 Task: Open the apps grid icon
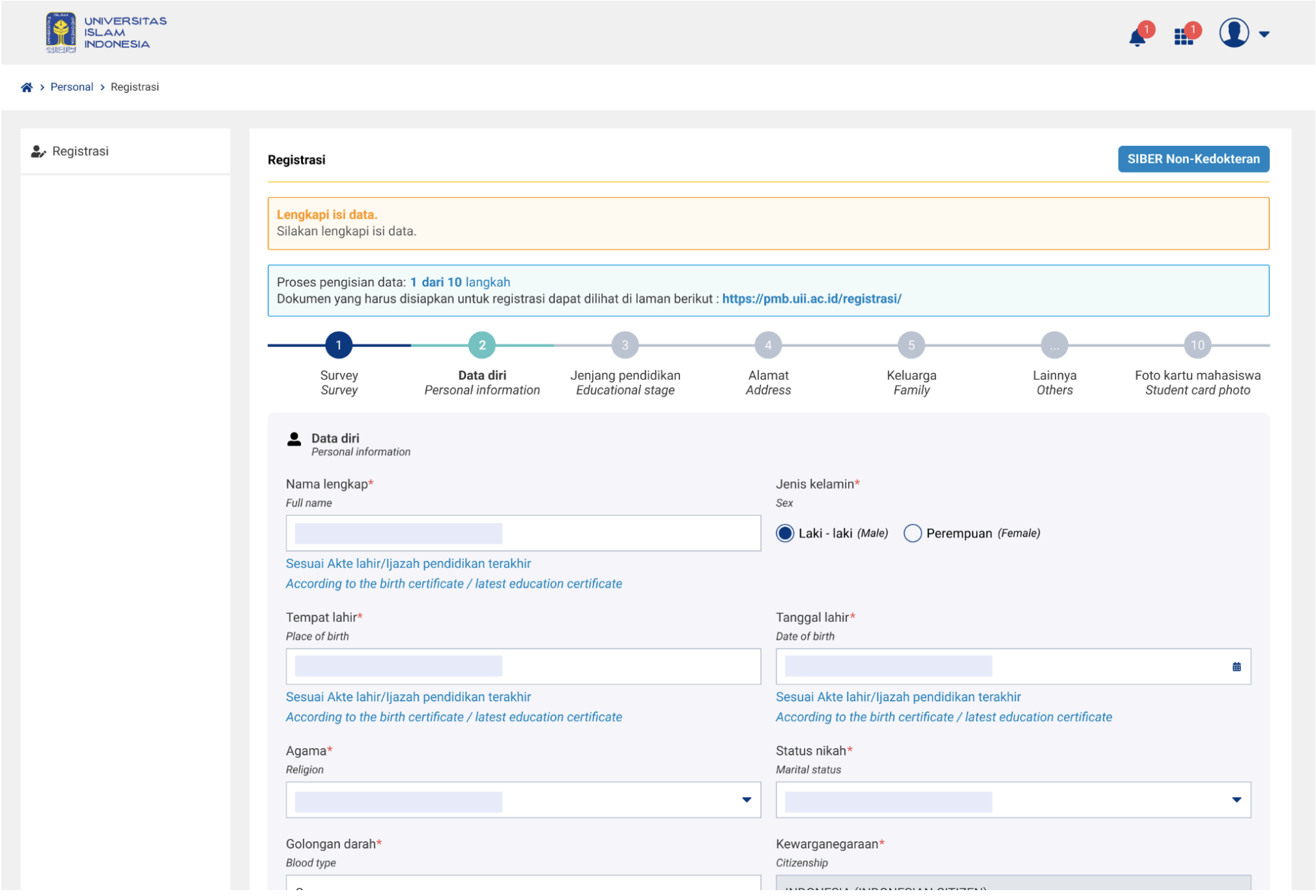(x=1183, y=37)
